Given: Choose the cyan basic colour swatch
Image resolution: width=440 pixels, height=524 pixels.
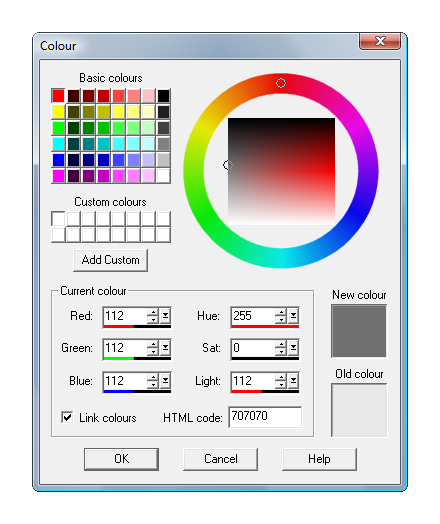Looking at the screenshot, I should point(58,144).
